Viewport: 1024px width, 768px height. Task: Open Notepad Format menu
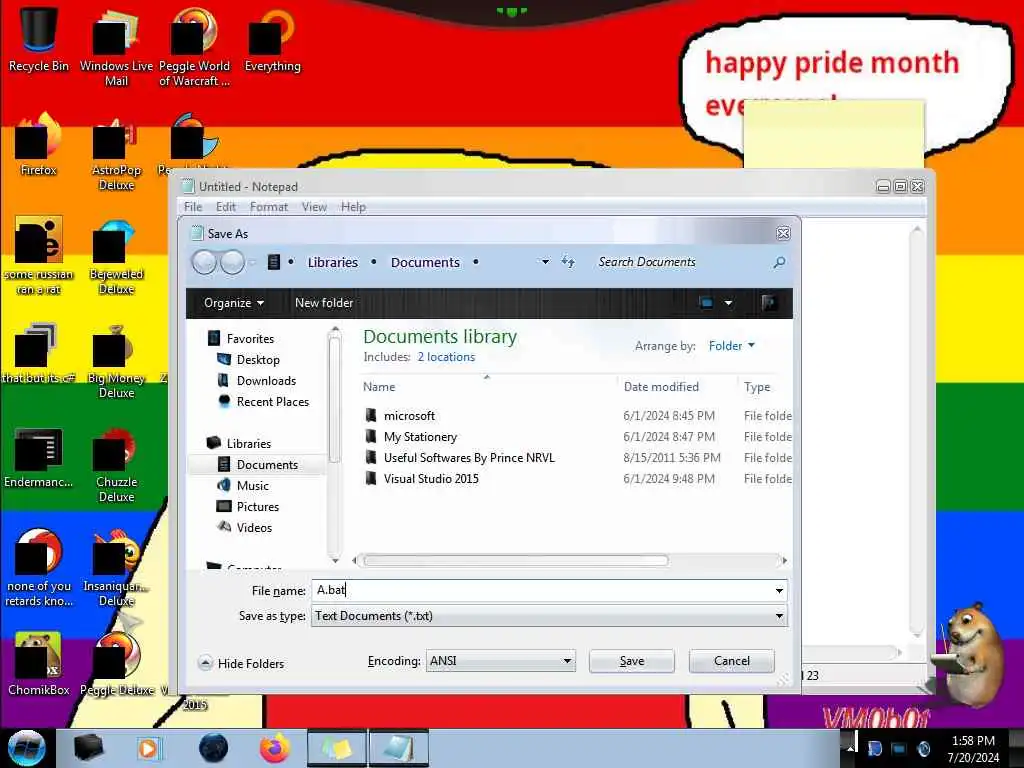point(268,207)
